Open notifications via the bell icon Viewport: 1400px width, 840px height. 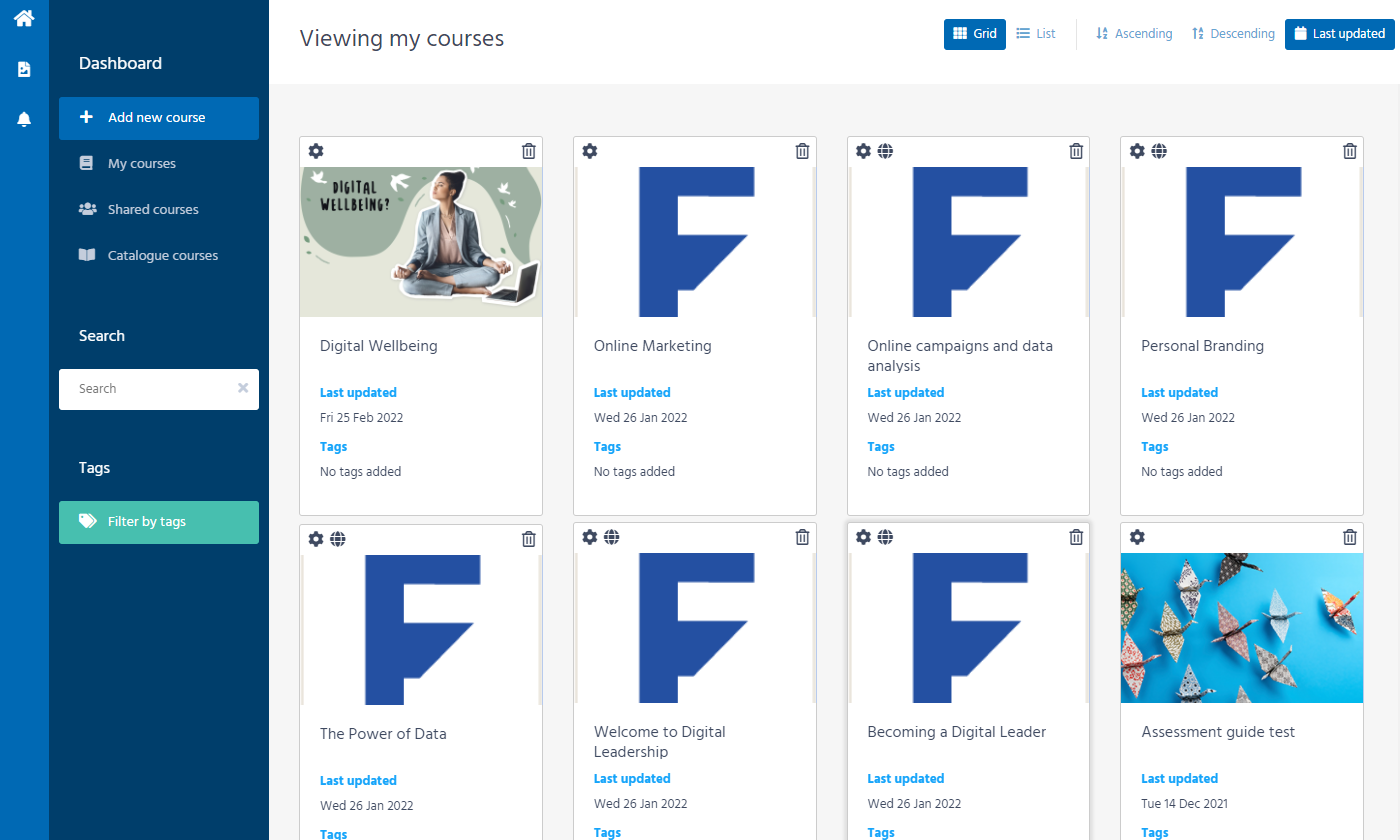tap(22, 119)
